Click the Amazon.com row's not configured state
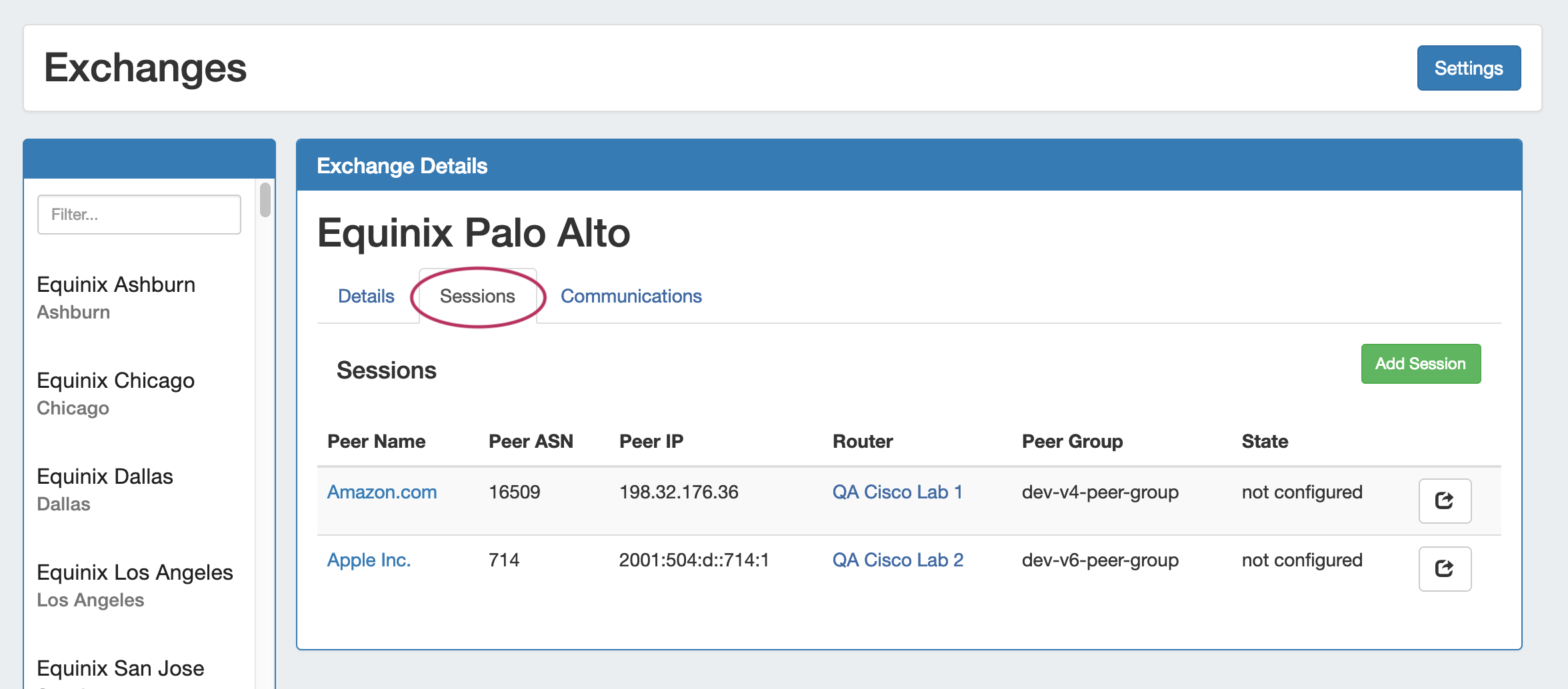This screenshot has width=1568, height=689. 1302,492
